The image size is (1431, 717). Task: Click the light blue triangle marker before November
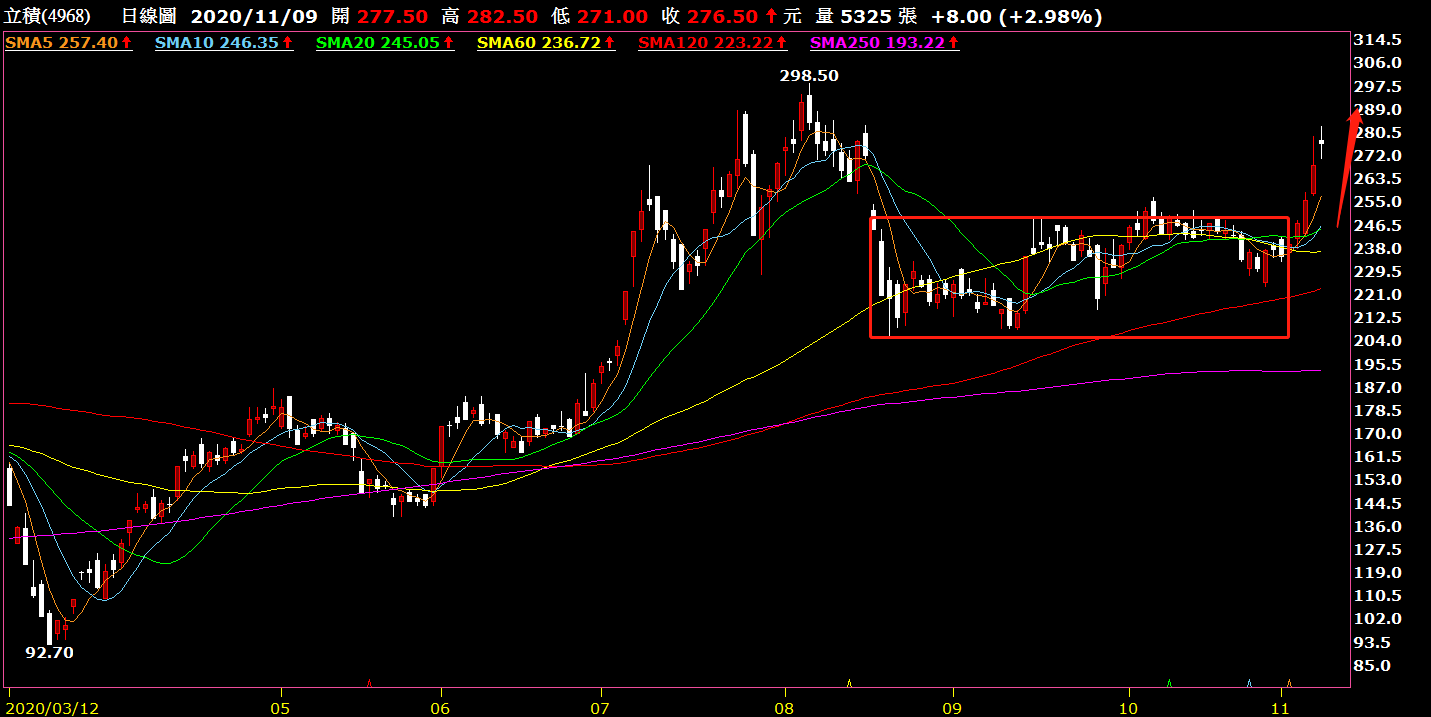pyautogui.click(x=1249, y=683)
